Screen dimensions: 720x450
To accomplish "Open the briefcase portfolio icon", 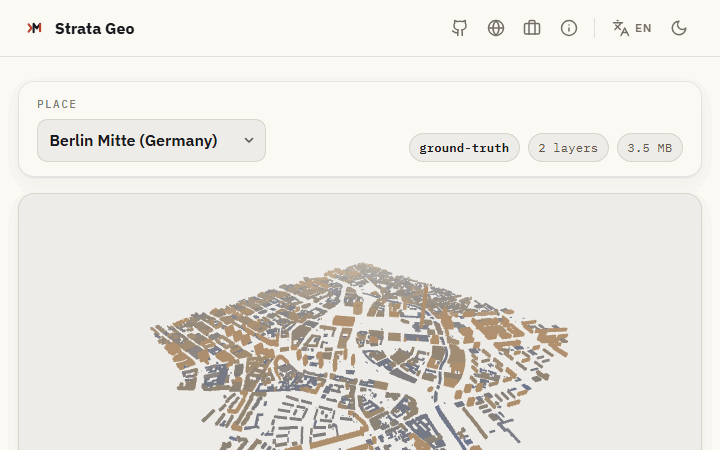I will pyautogui.click(x=532, y=28).
